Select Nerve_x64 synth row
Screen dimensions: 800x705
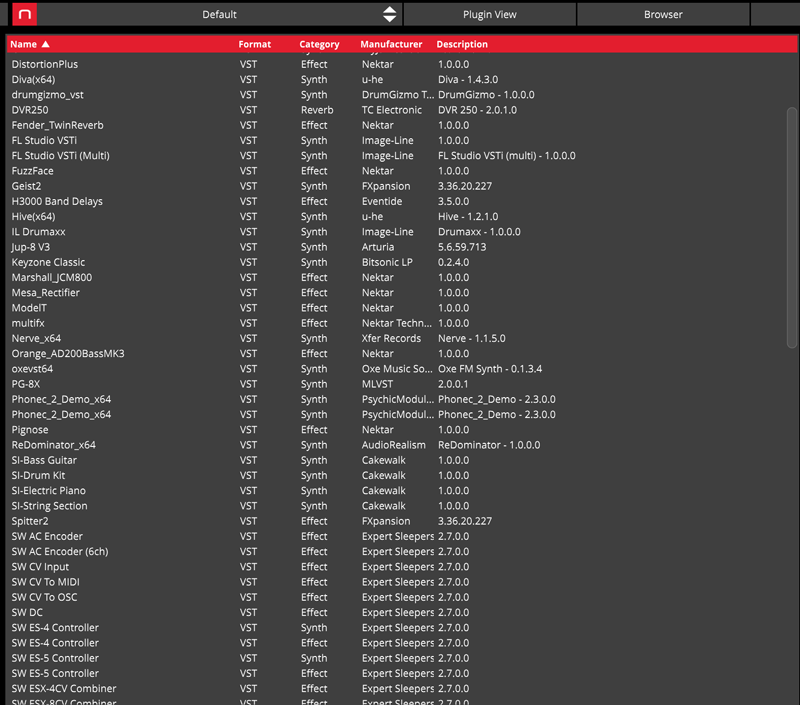402,339
